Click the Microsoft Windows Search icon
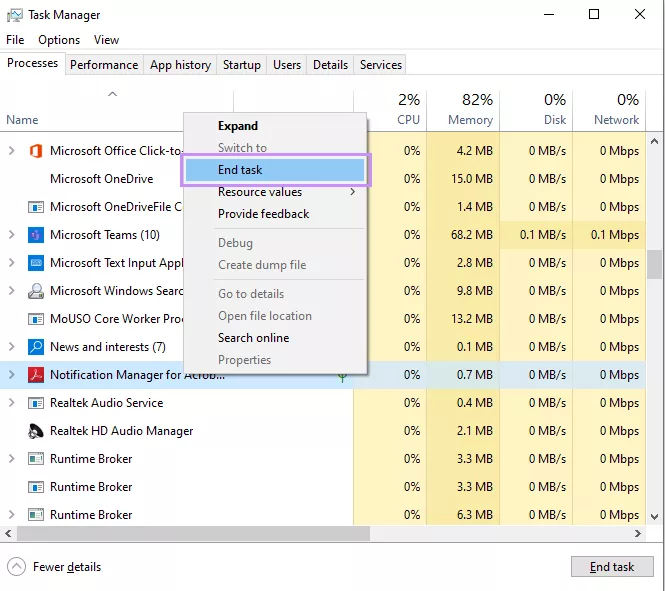The image size is (665, 591). pyautogui.click(x=36, y=291)
